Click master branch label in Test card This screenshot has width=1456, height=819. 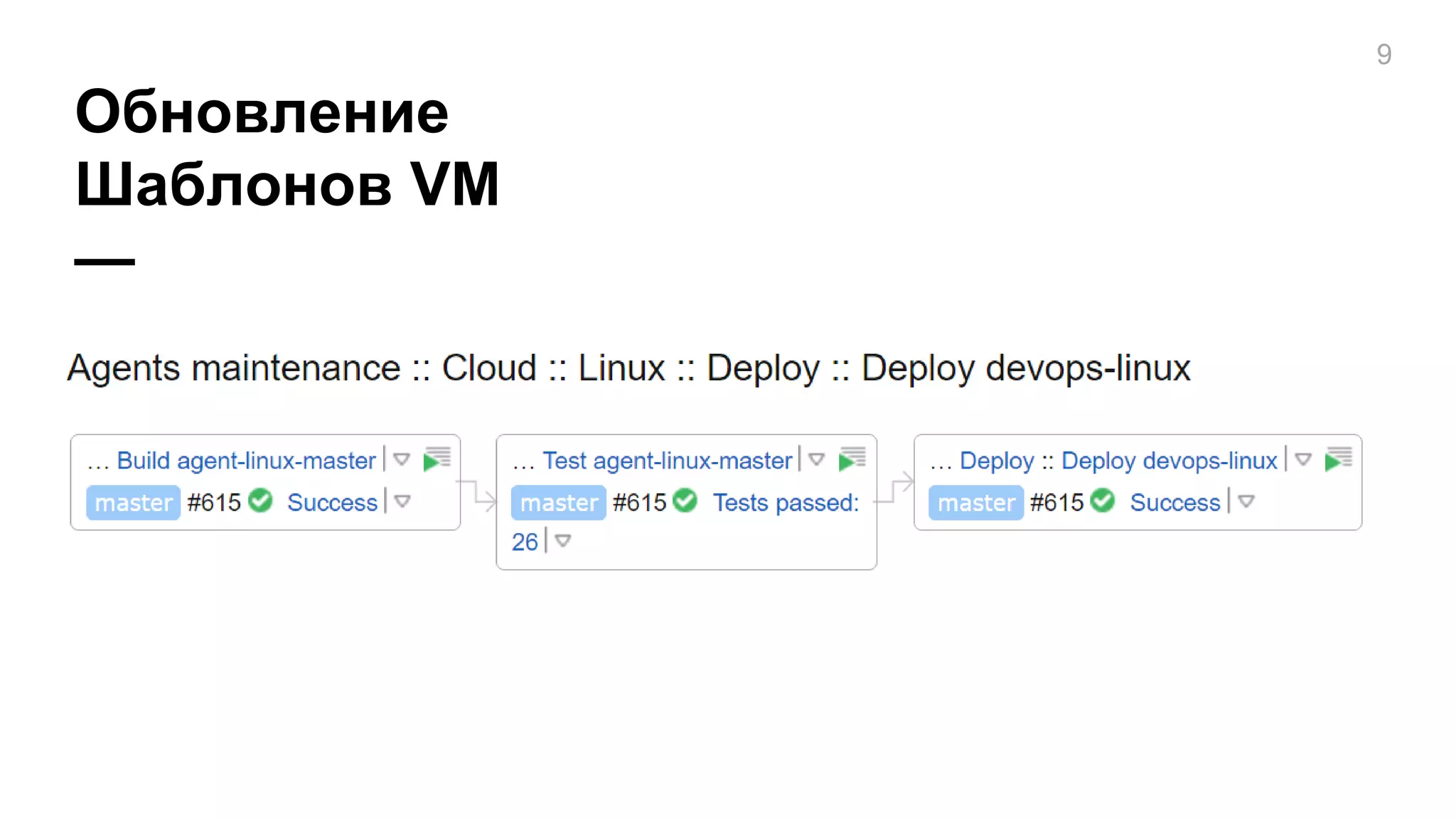point(558,503)
